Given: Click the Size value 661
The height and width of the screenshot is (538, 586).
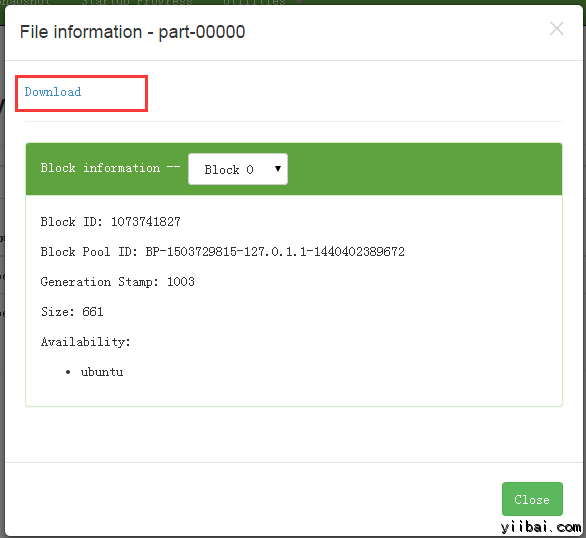Looking at the screenshot, I should point(93,312).
